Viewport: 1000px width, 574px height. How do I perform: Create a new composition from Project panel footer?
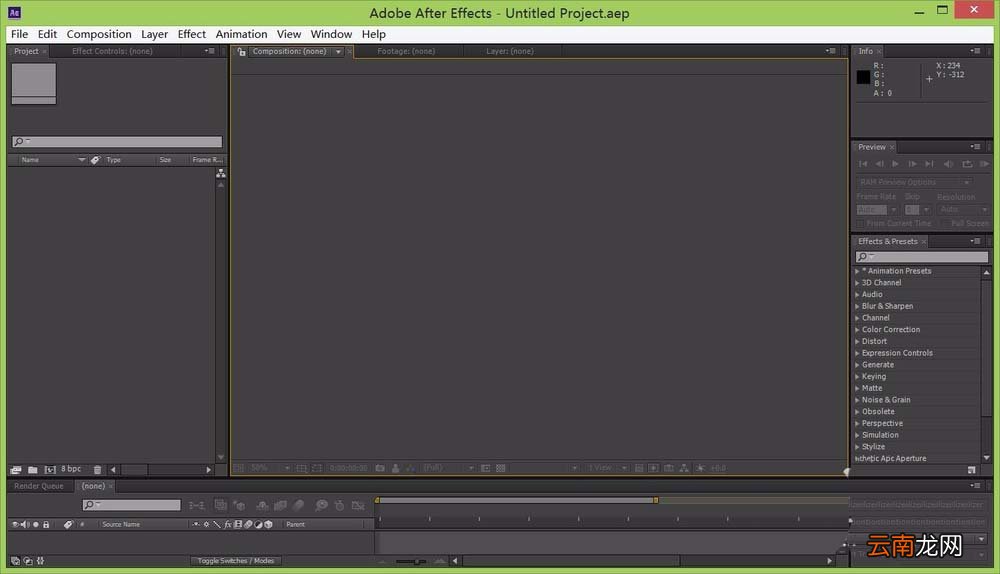pyautogui.click(x=50, y=470)
